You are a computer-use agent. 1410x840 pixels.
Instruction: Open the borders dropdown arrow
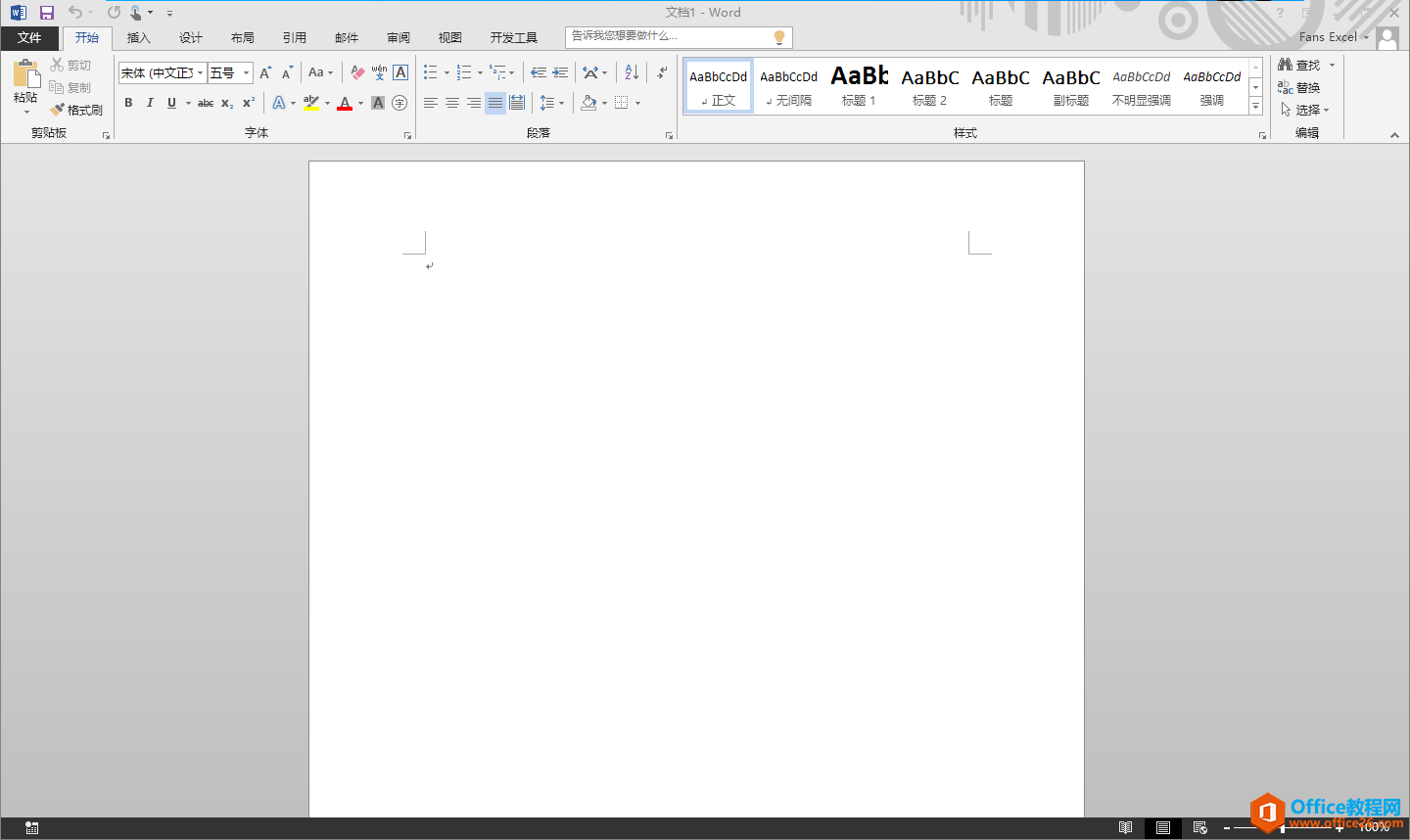[637, 103]
